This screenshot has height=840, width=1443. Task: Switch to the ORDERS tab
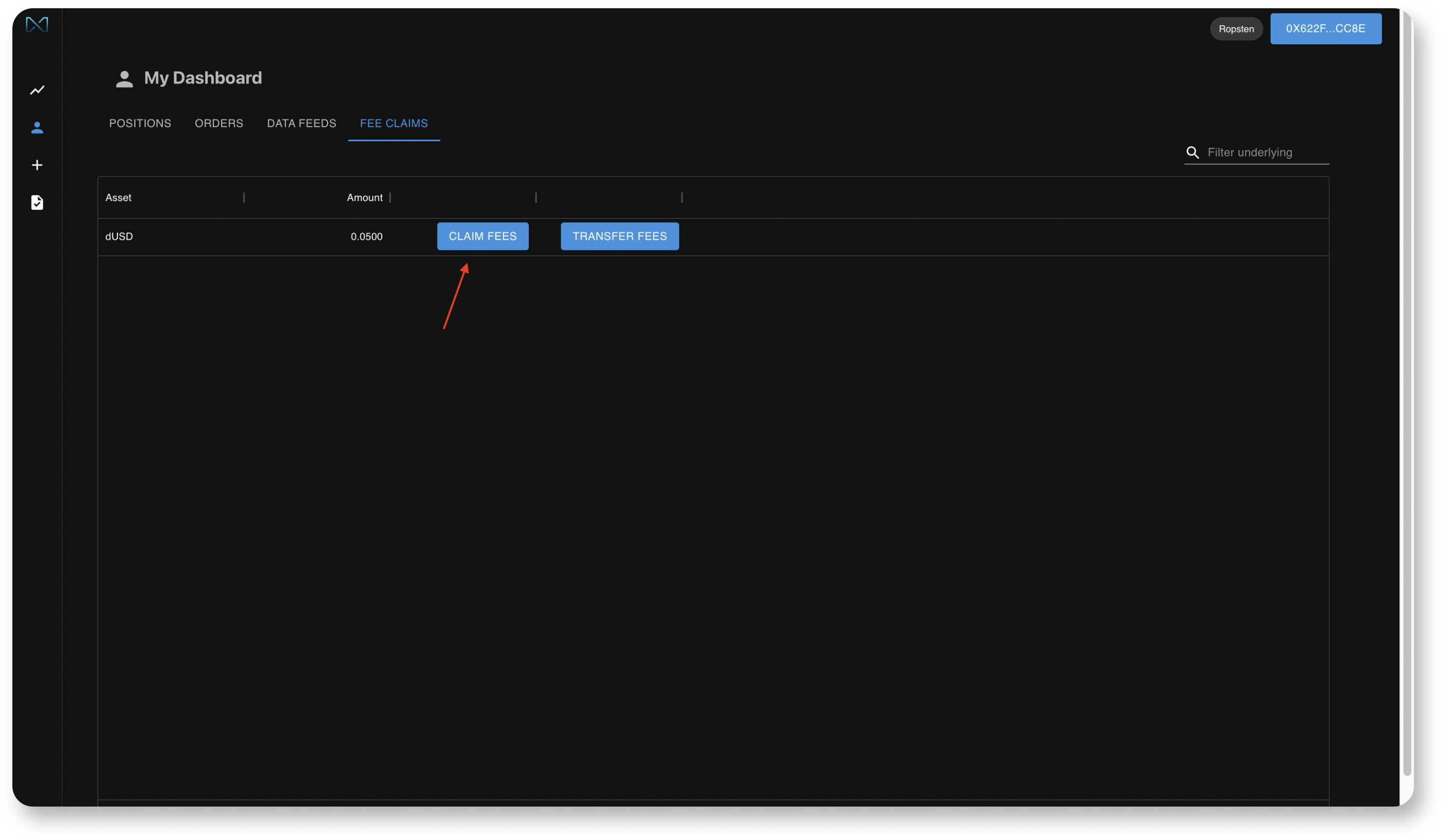point(219,123)
